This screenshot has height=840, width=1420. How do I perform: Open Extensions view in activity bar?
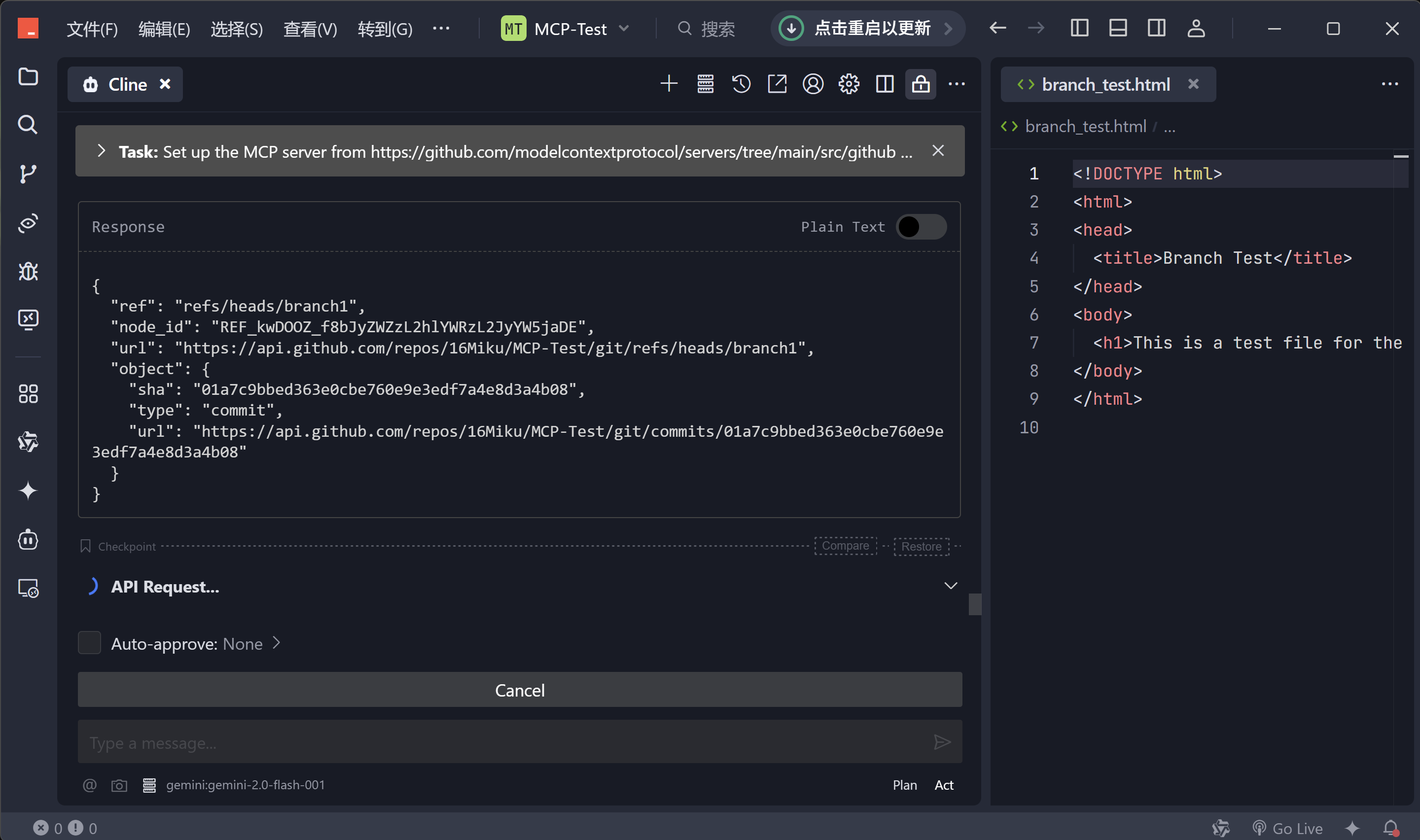coord(28,394)
